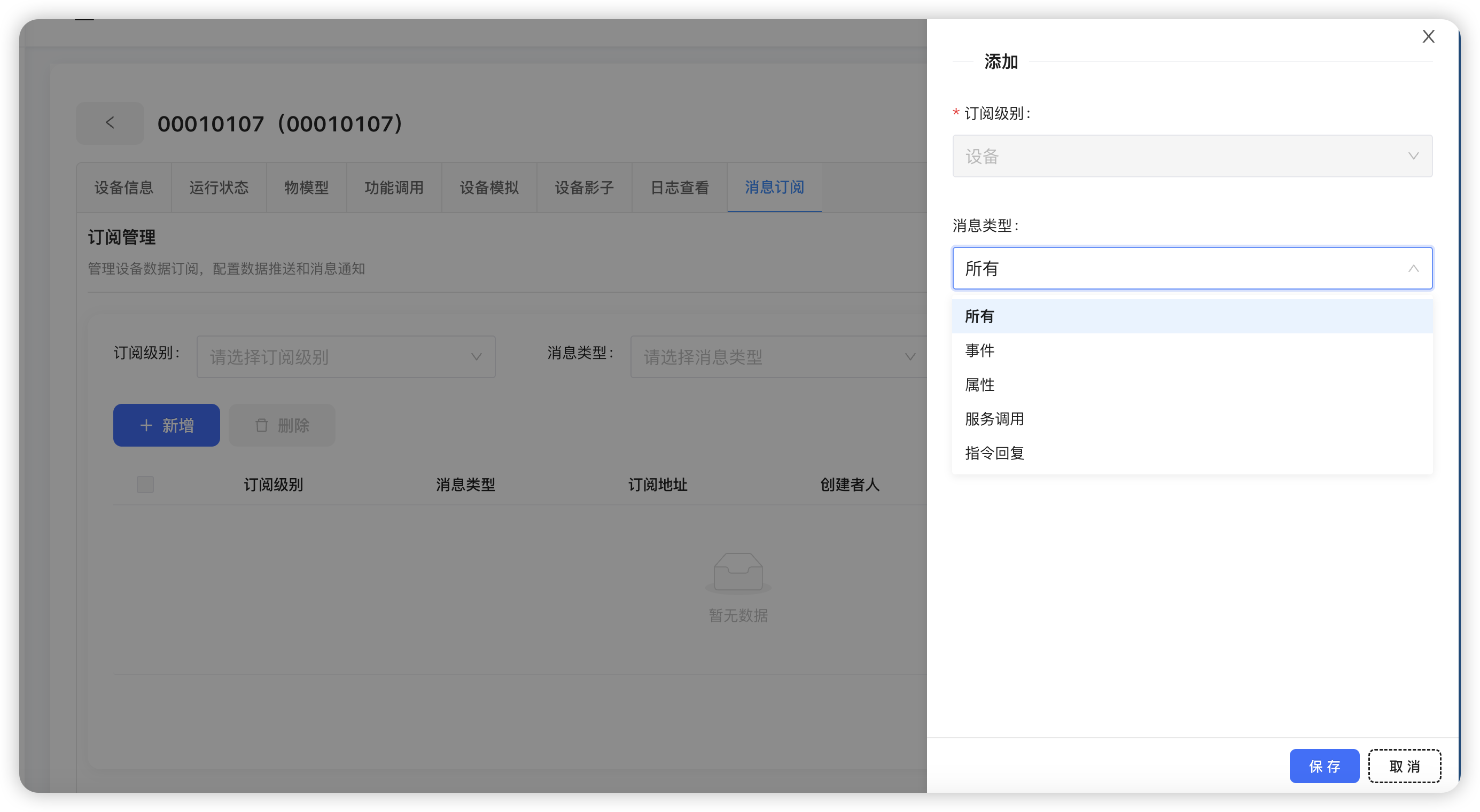Click the empty-box icon above 暂无数据
The height and width of the screenshot is (812, 1480).
click(x=738, y=572)
